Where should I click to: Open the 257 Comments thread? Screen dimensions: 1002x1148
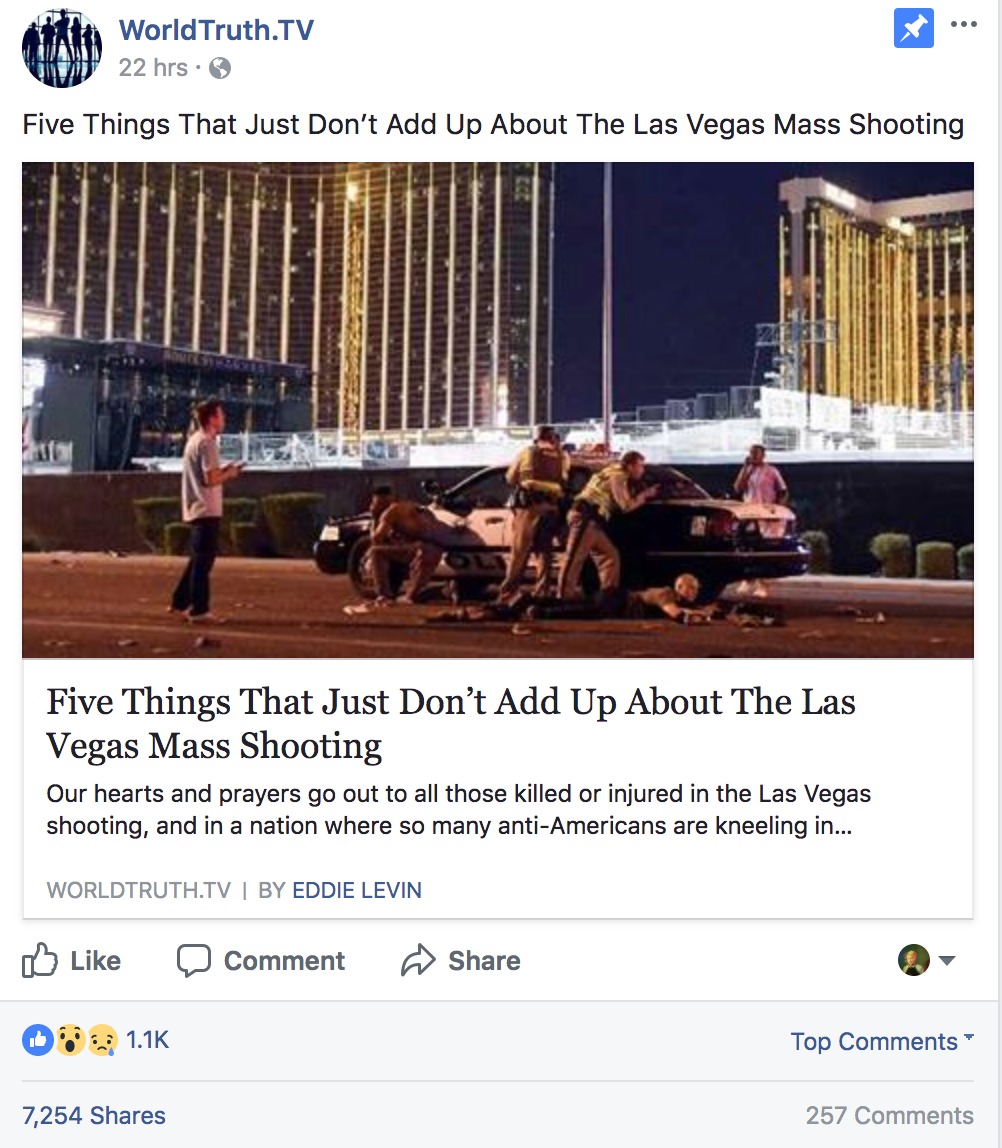pos(889,1115)
